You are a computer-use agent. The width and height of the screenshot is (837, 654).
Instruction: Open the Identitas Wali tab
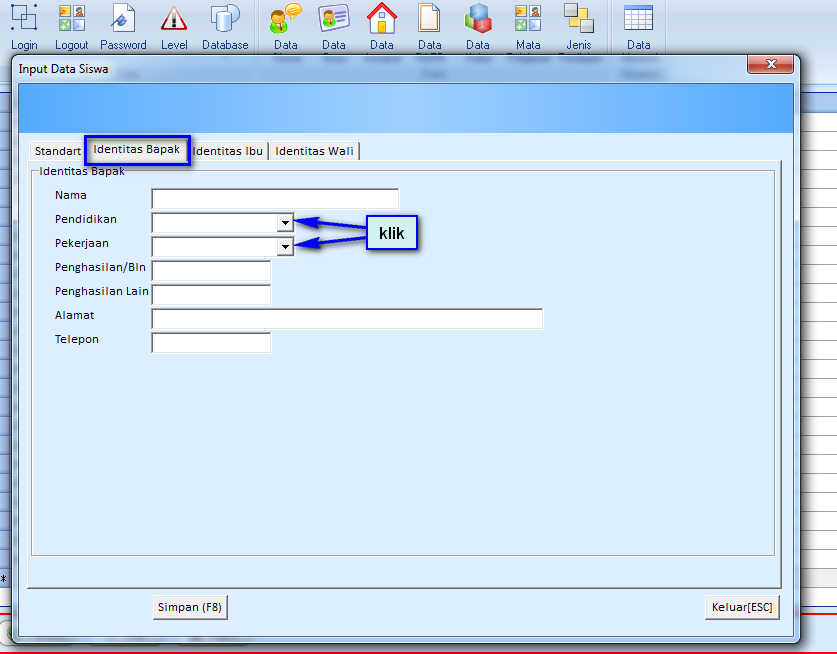314,151
